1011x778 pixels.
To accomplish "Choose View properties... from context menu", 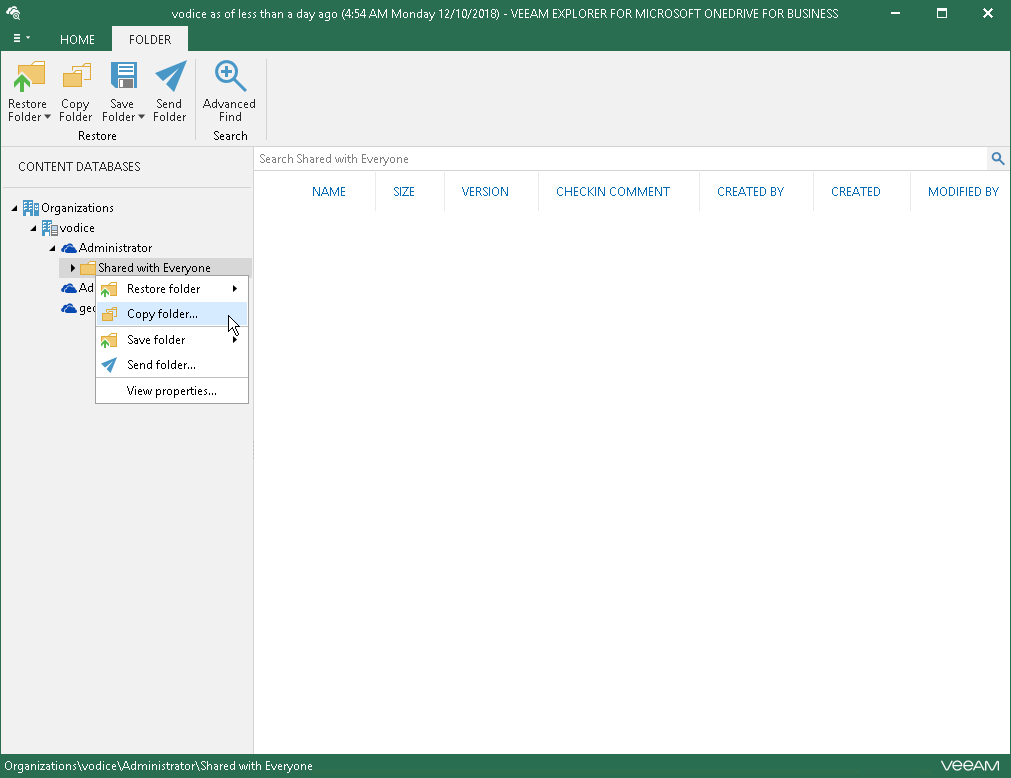I will (172, 391).
